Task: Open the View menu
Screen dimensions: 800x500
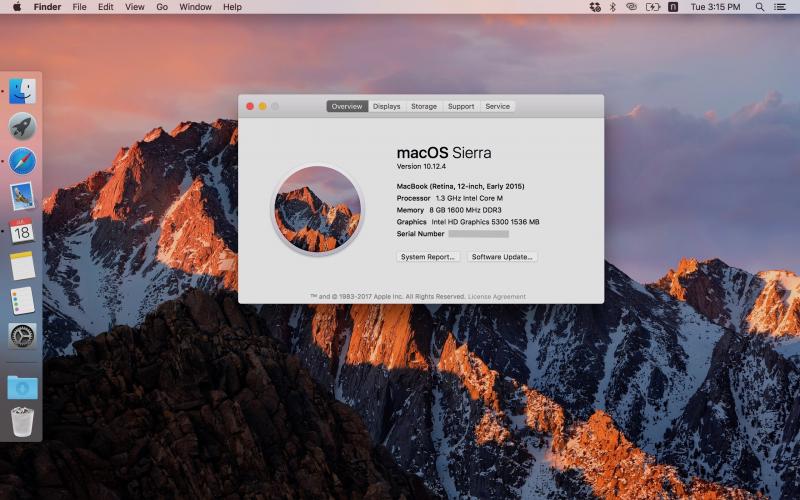Action: coord(135,7)
